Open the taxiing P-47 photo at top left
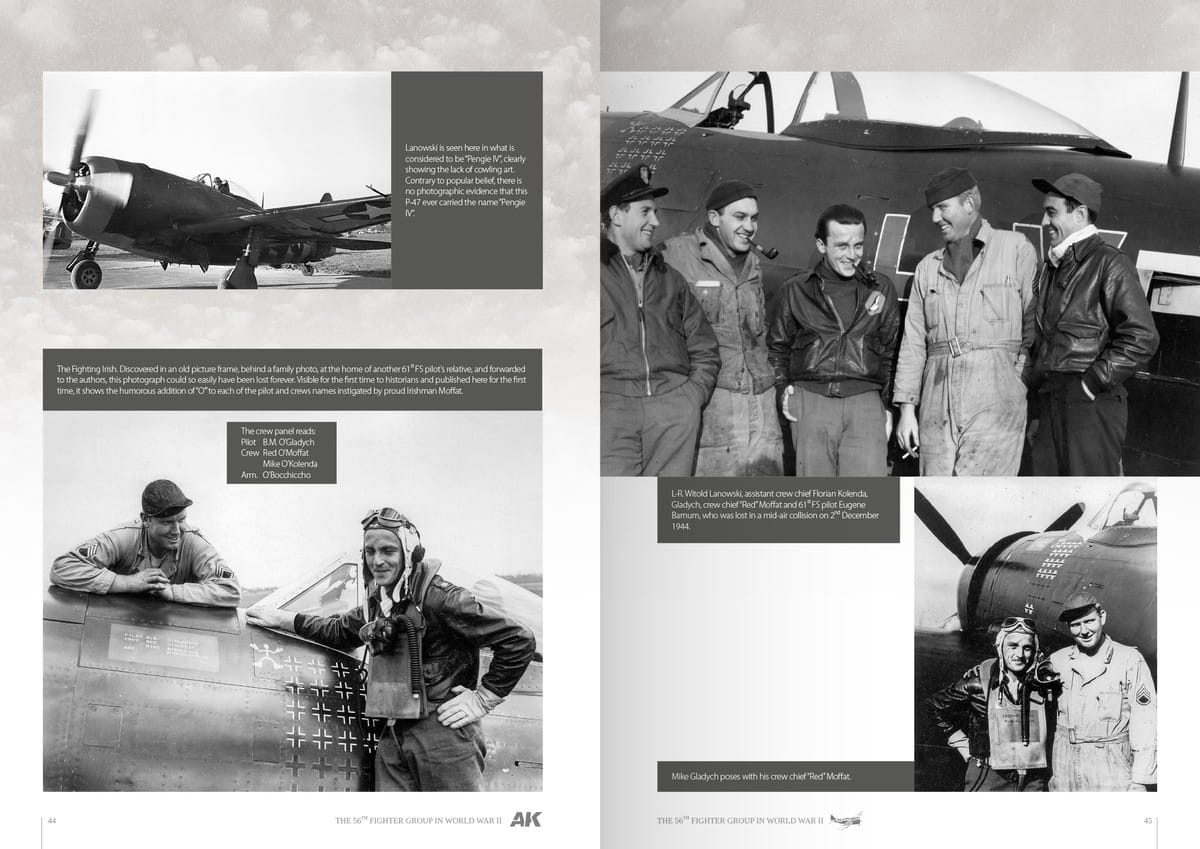The width and height of the screenshot is (1200, 849). pos(216,180)
